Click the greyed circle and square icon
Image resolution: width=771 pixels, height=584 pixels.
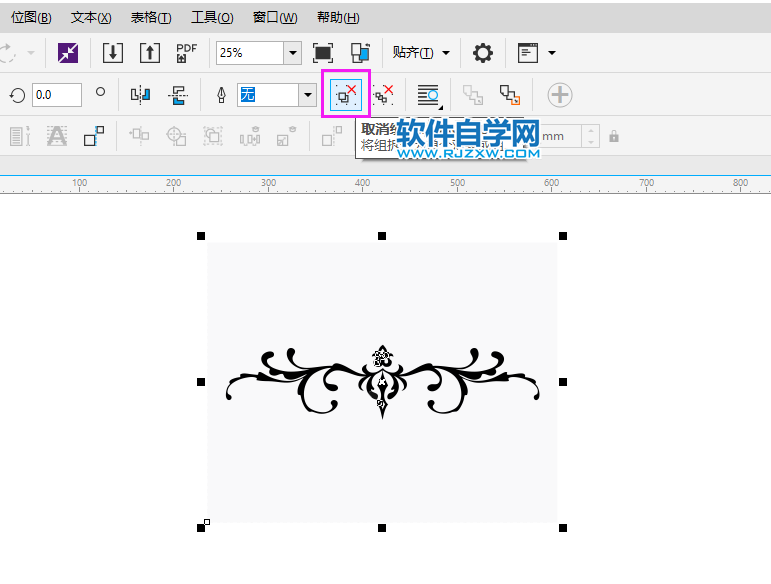[x=176, y=136]
